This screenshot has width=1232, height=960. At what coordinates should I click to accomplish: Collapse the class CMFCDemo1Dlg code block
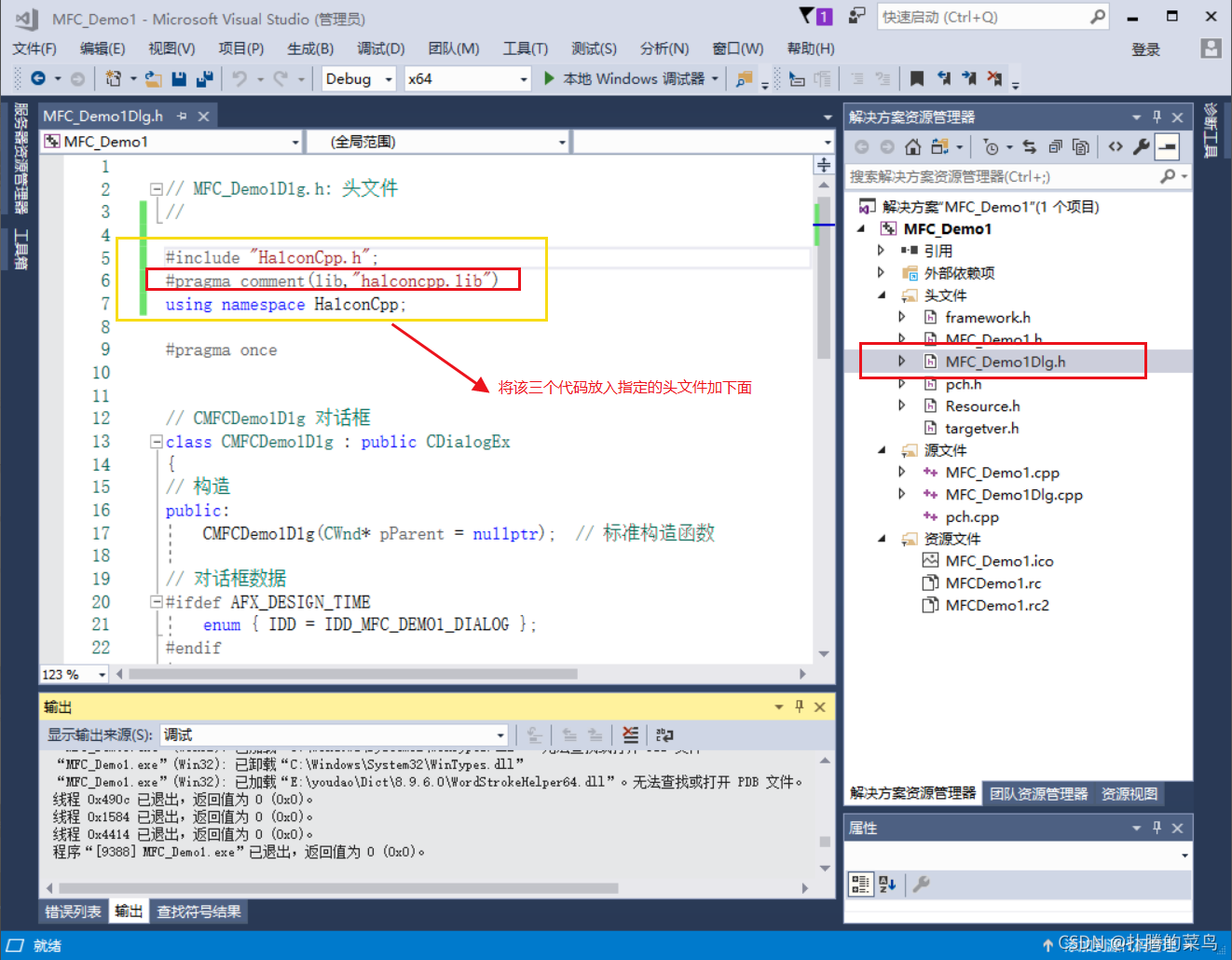point(157,442)
